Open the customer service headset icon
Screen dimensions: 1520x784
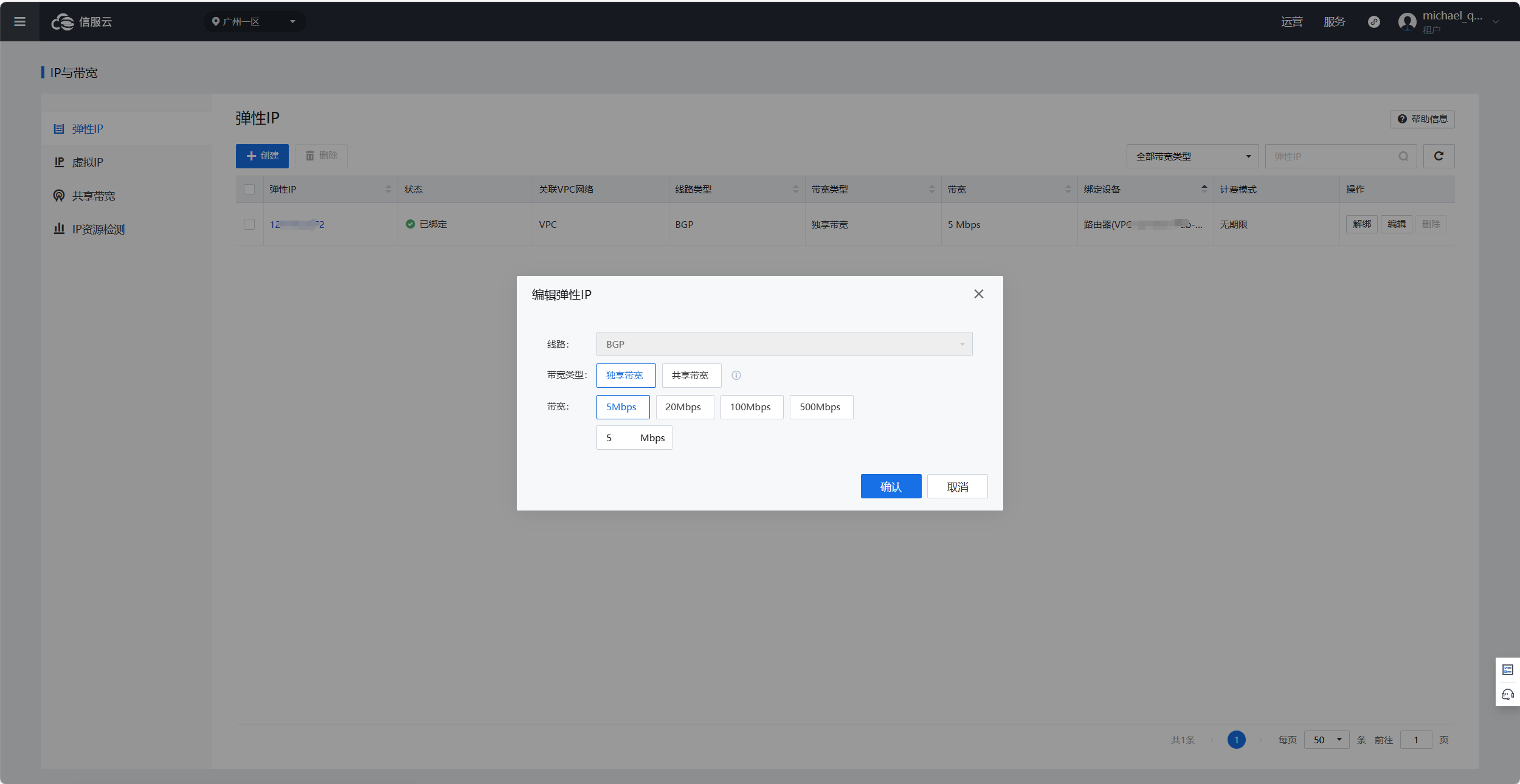pos(1508,695)
